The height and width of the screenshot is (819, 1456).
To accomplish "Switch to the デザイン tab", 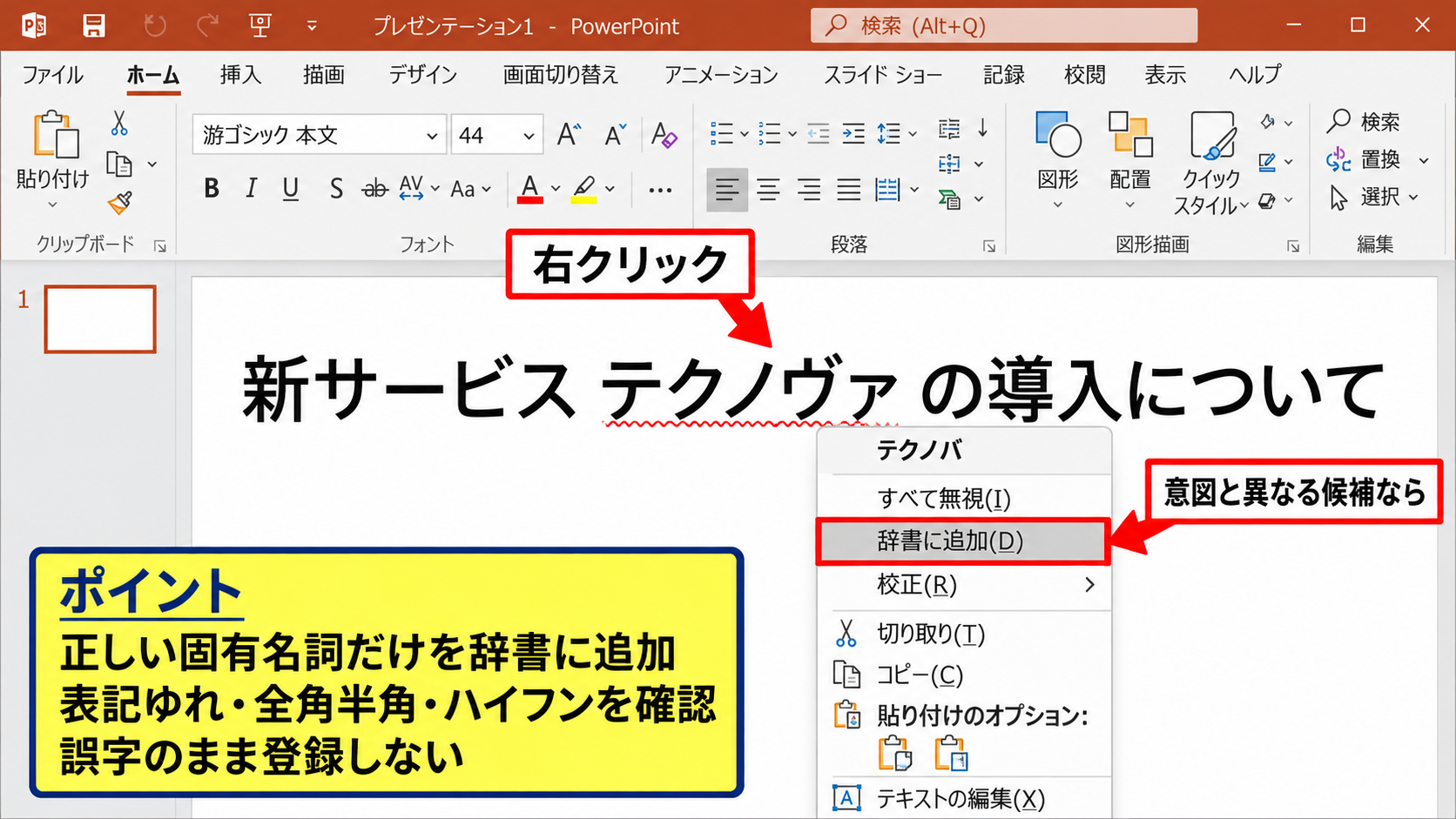I will tap(422, 75).
